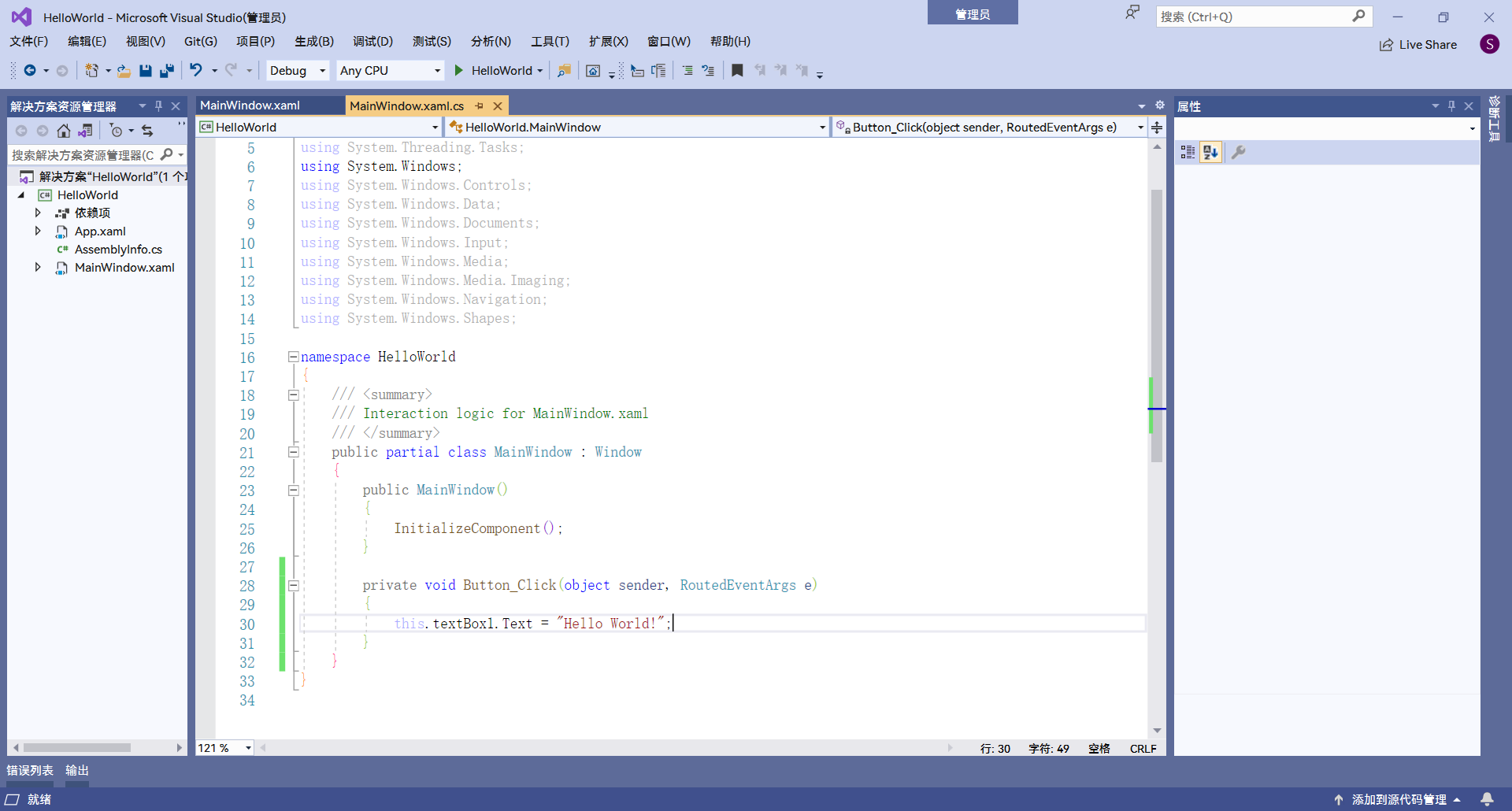Click the CRLF line ending indicator

tap(1143, 748)
